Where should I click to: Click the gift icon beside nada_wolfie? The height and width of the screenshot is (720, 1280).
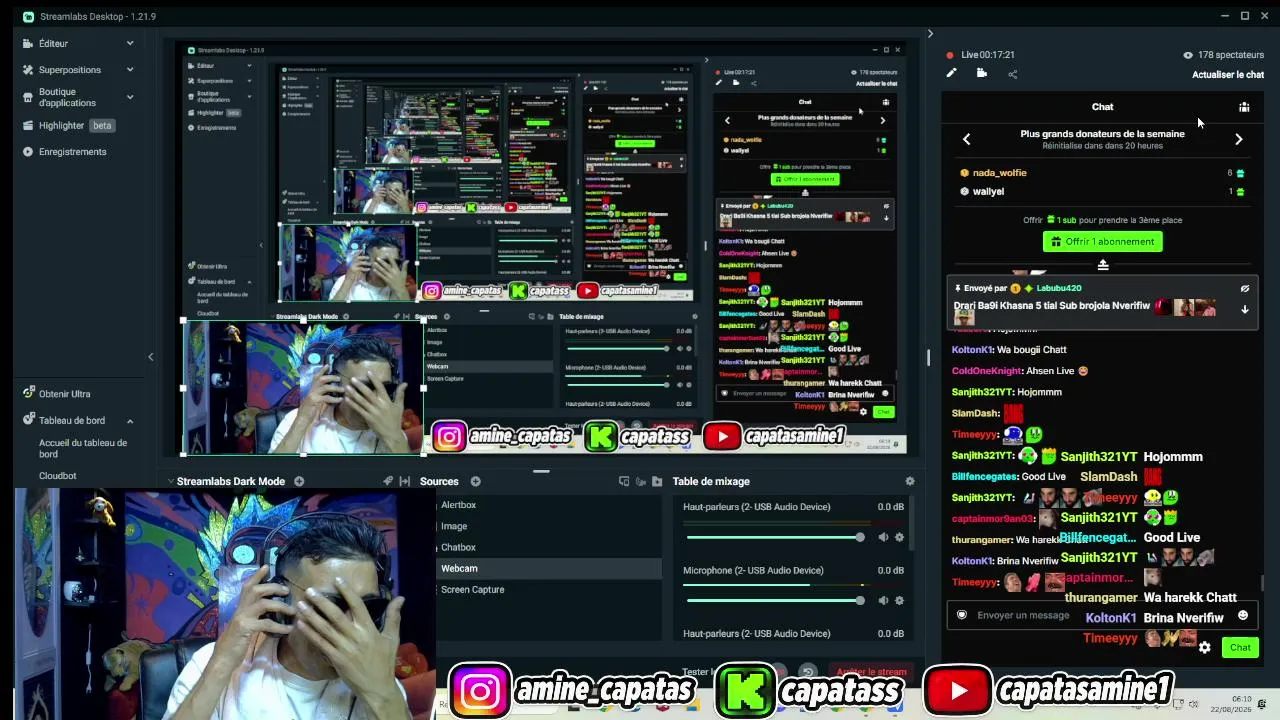coord(1240,173)
